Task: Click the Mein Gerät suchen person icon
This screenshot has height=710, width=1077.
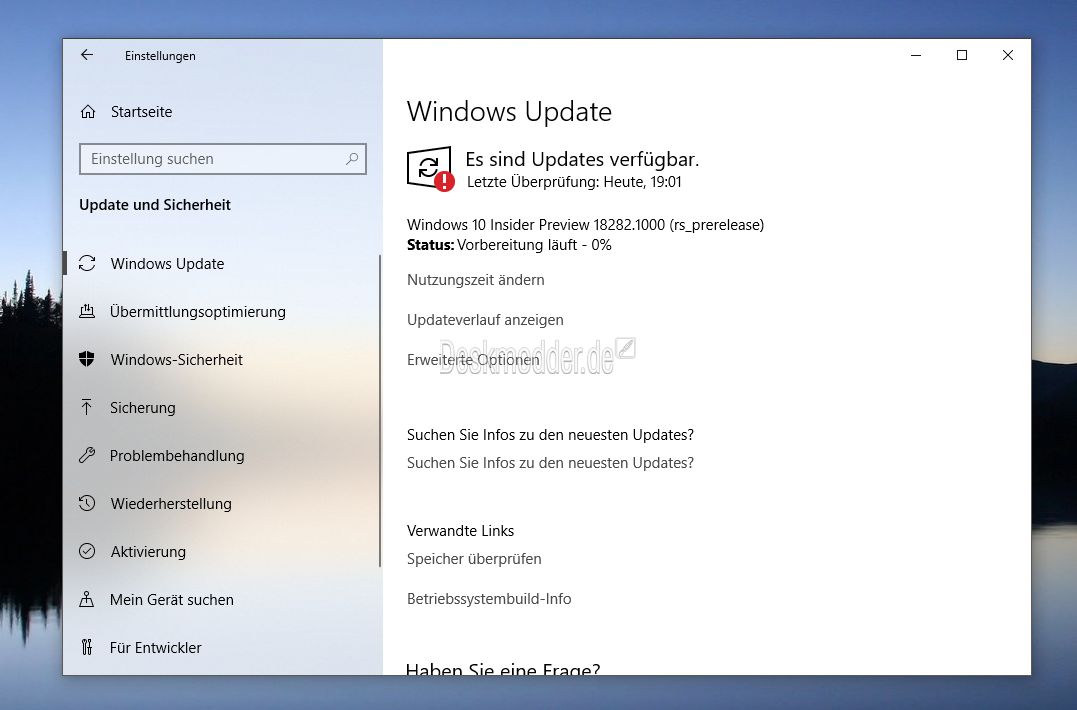Action: [87, 599]
